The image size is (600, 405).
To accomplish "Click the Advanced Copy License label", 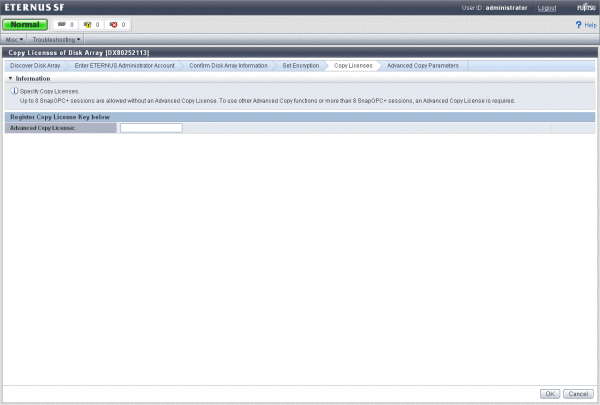I will [42, 128].
